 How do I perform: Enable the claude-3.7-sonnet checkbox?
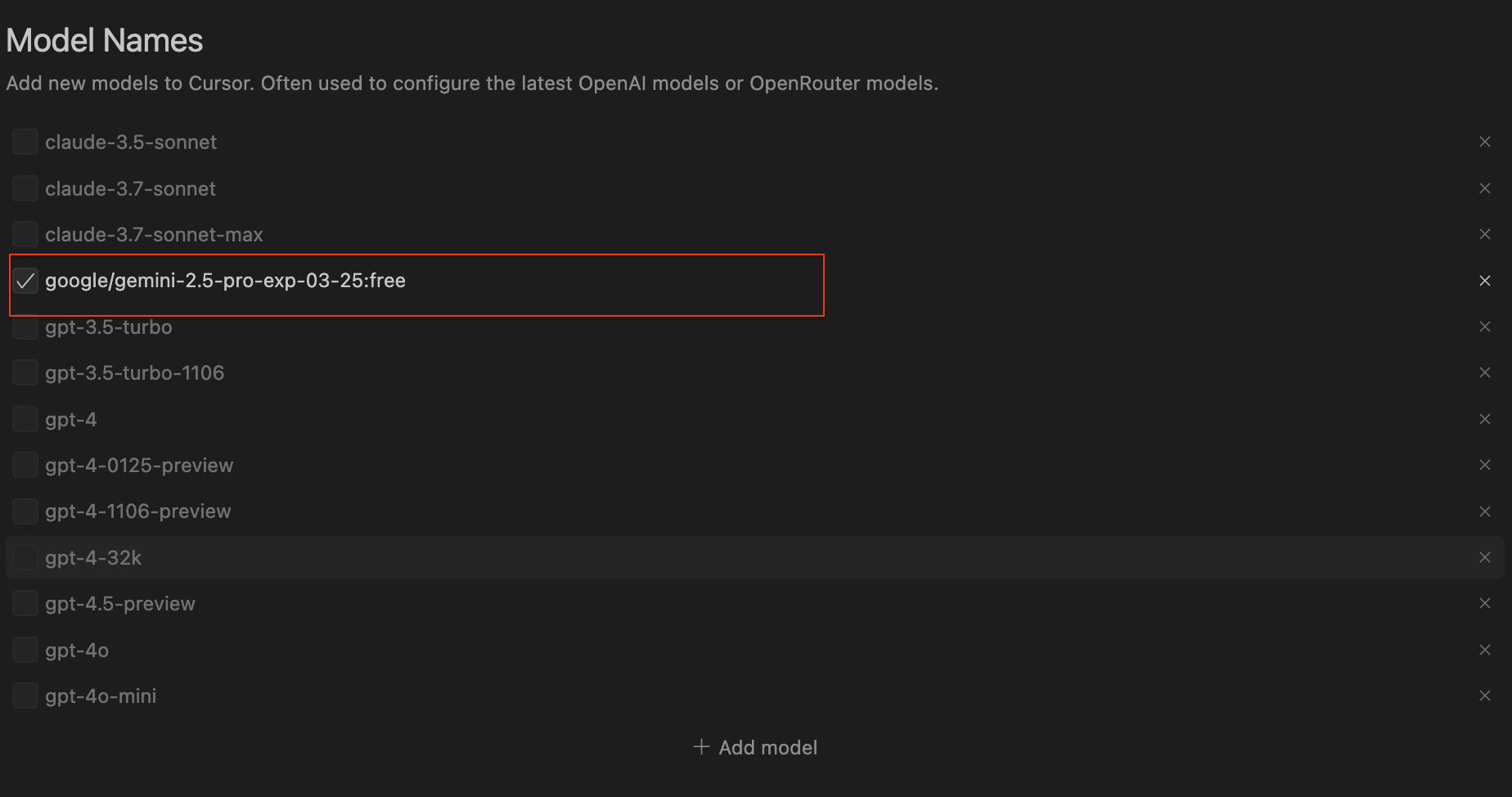click(x=25, y=188)
